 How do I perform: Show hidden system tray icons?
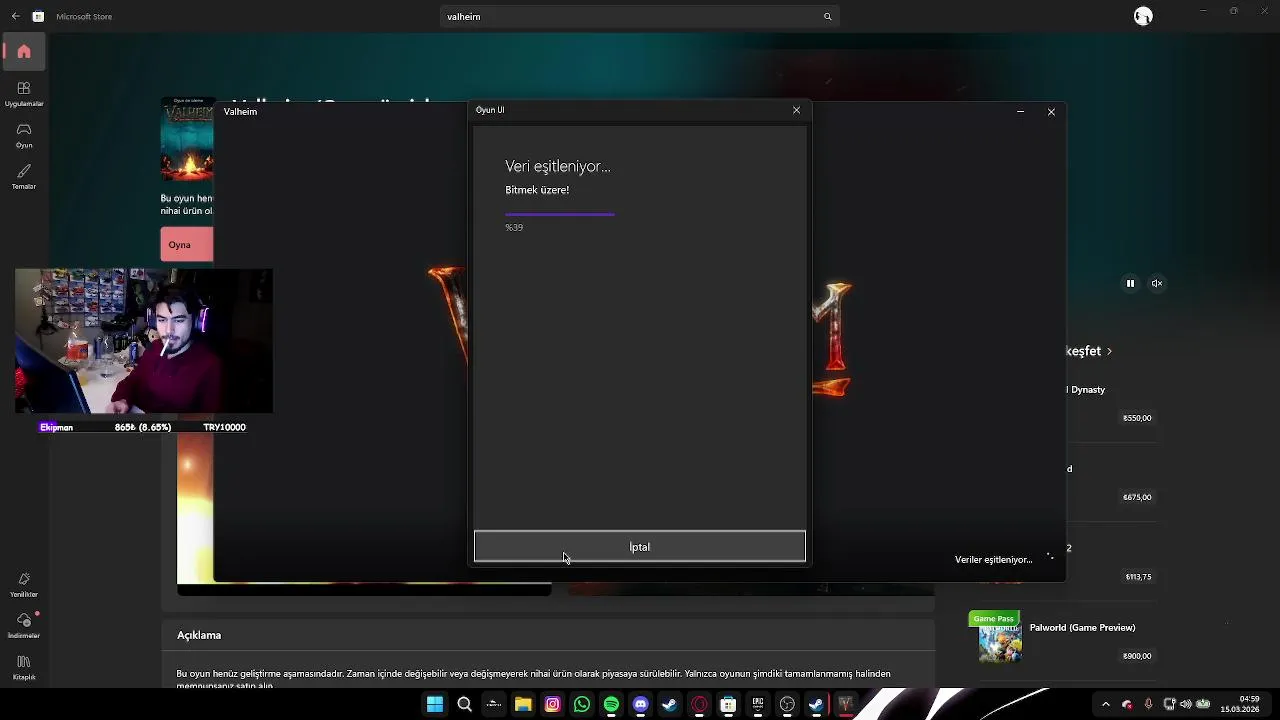[1105, 704]
